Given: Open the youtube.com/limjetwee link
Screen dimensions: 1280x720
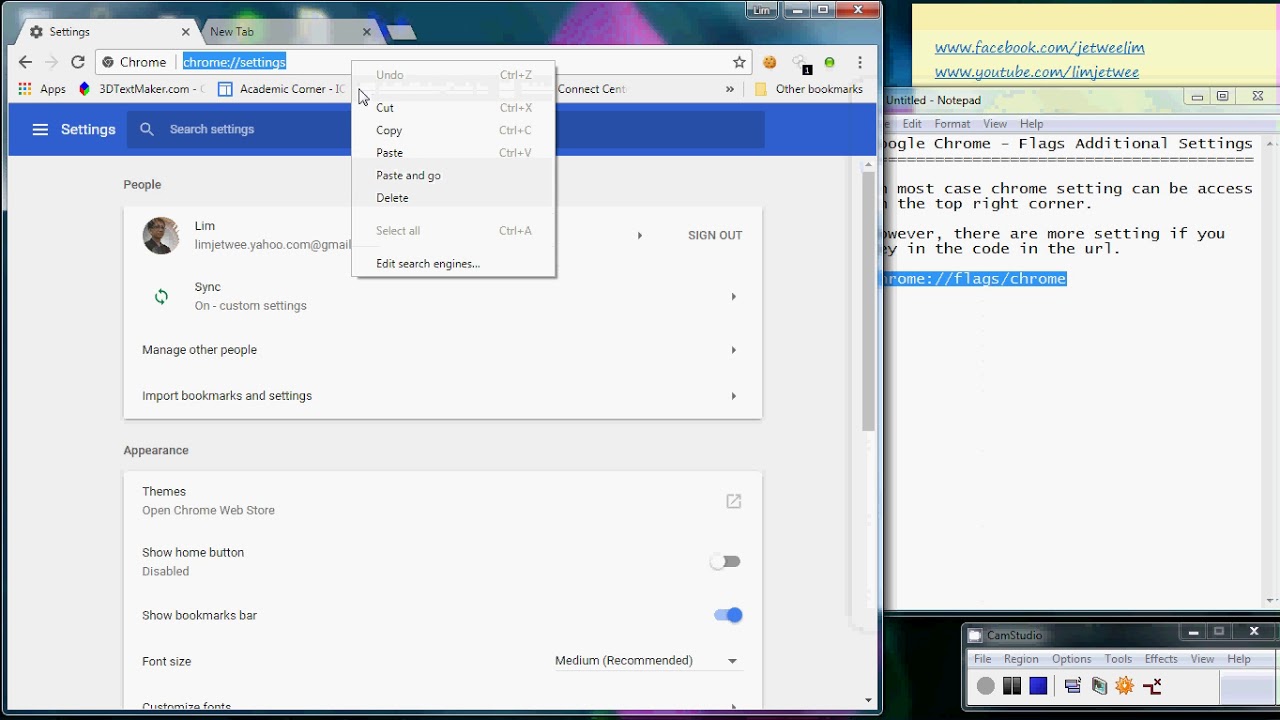Looking at the screenshot, I should click(1037, 72).
